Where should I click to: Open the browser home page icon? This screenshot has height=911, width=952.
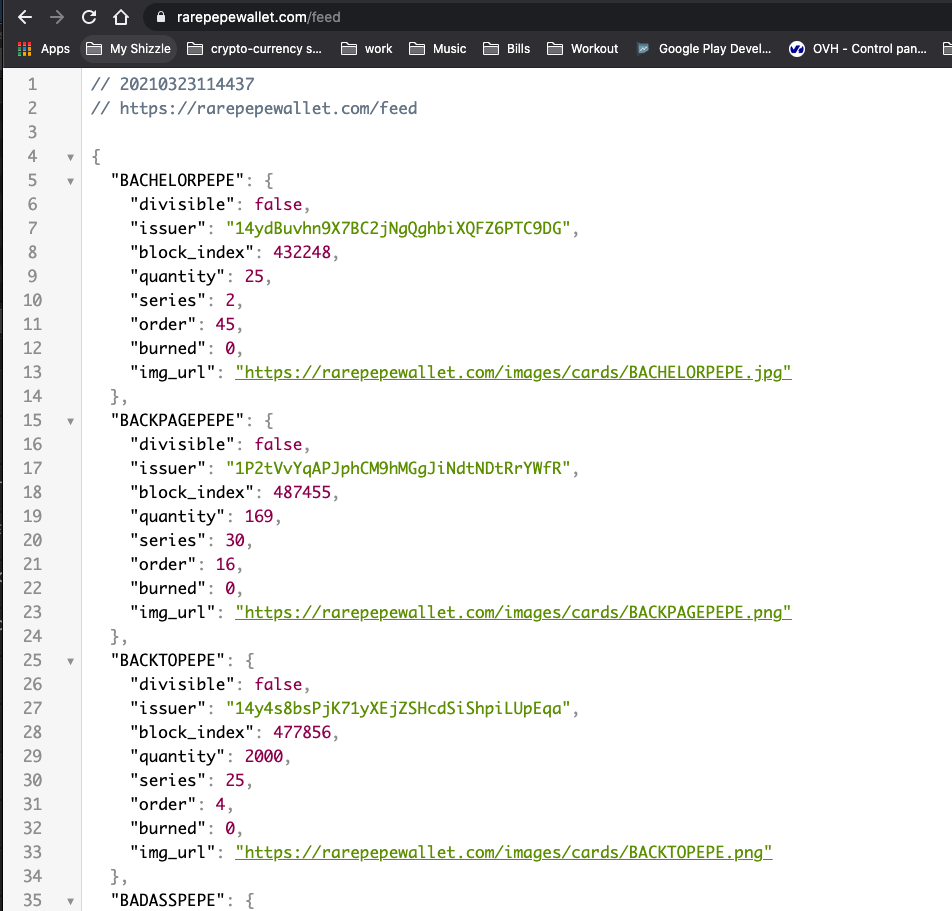tap(121, 17)
